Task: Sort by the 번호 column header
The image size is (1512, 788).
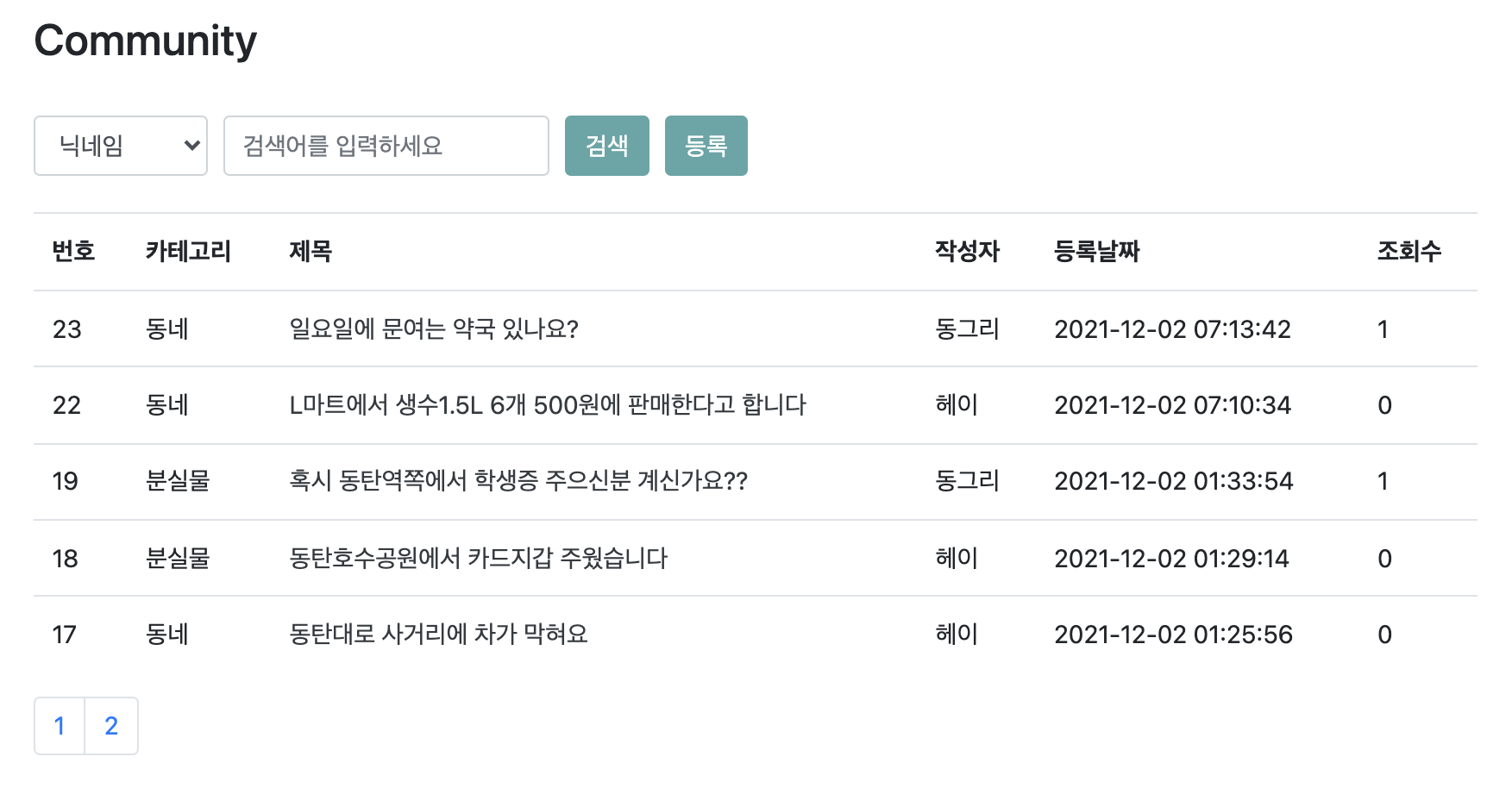Action: 74,251
